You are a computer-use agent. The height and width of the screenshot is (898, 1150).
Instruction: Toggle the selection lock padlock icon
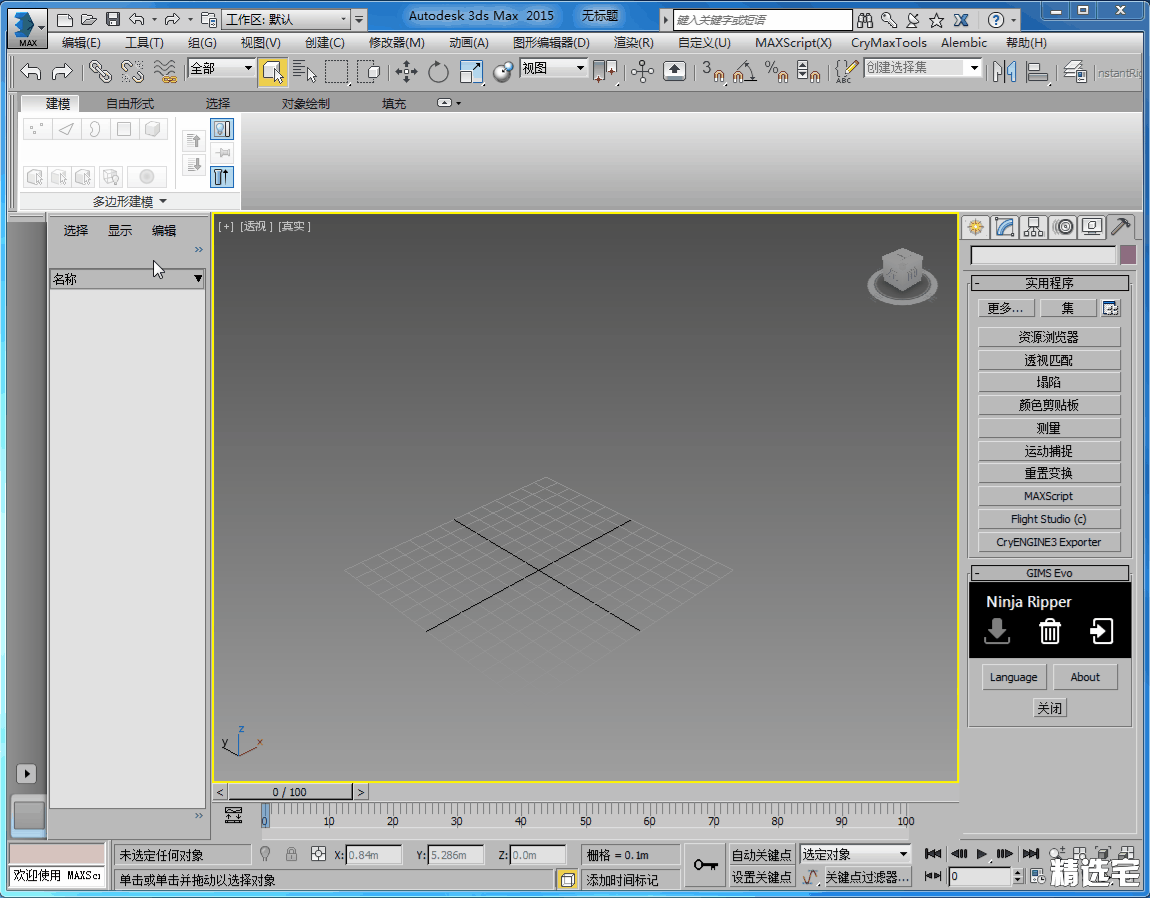(x=291, y=854)
